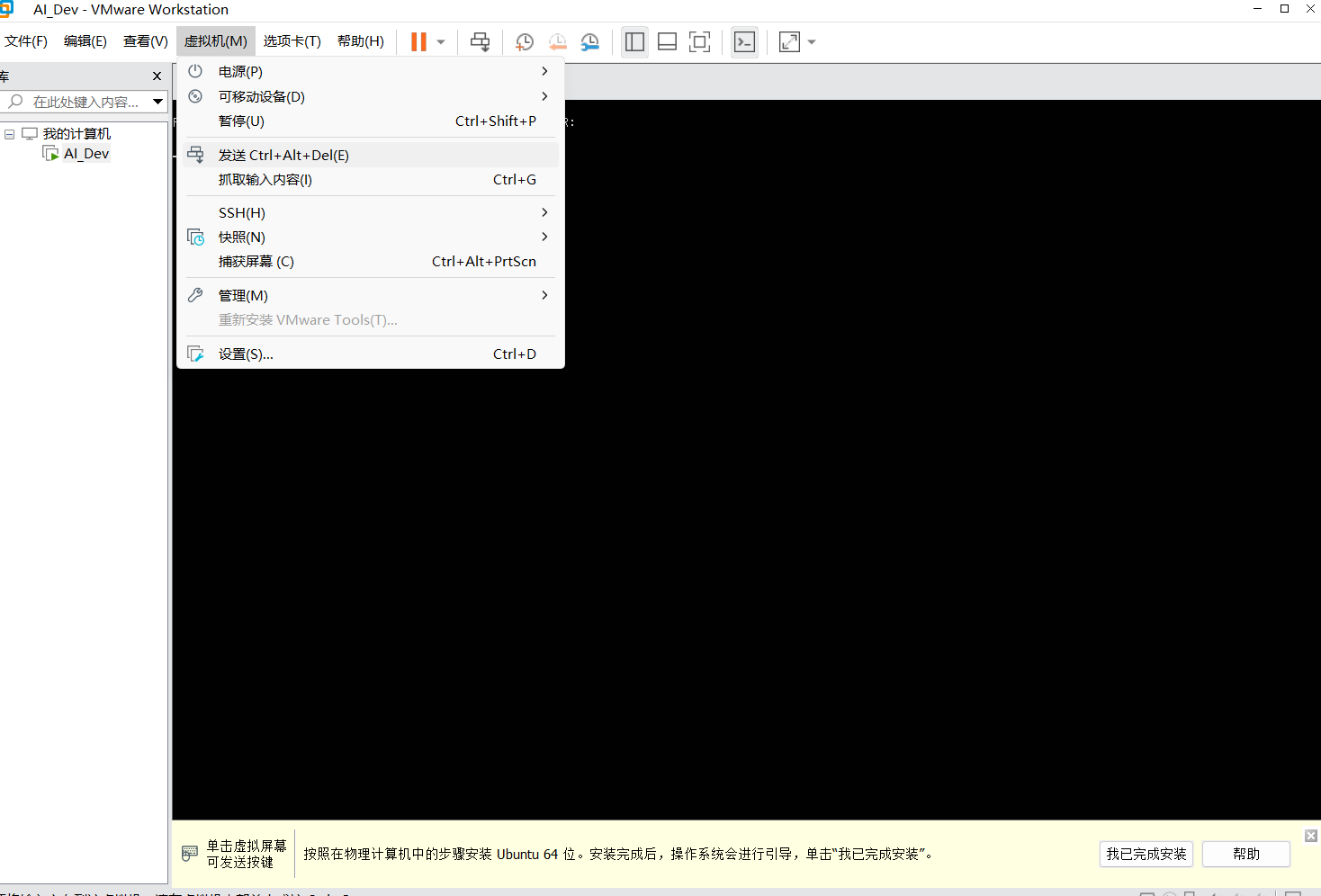Open the manage snapshots toolbar icon

[589, 41]
